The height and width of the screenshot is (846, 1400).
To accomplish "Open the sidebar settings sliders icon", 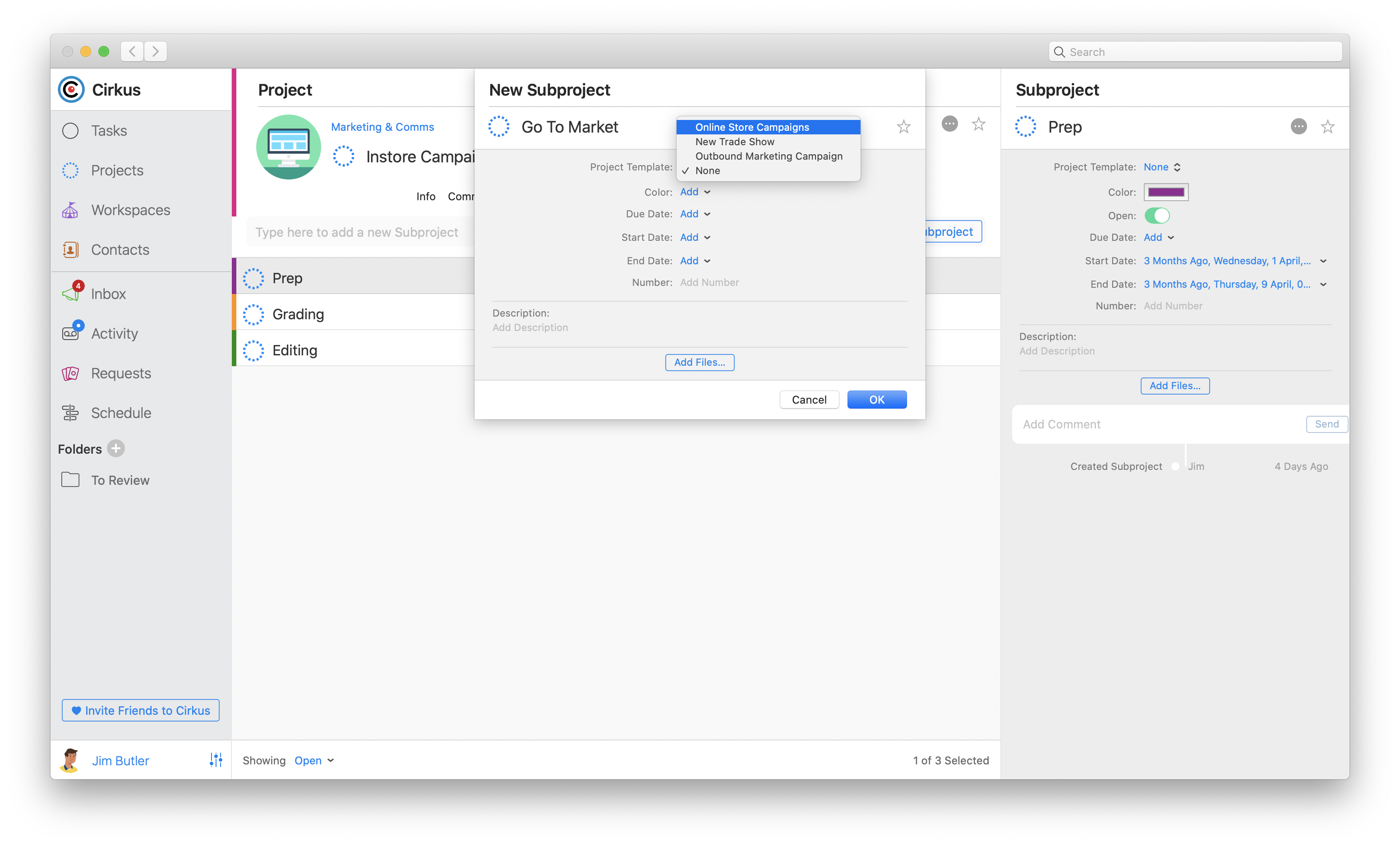I will point(216,760).
